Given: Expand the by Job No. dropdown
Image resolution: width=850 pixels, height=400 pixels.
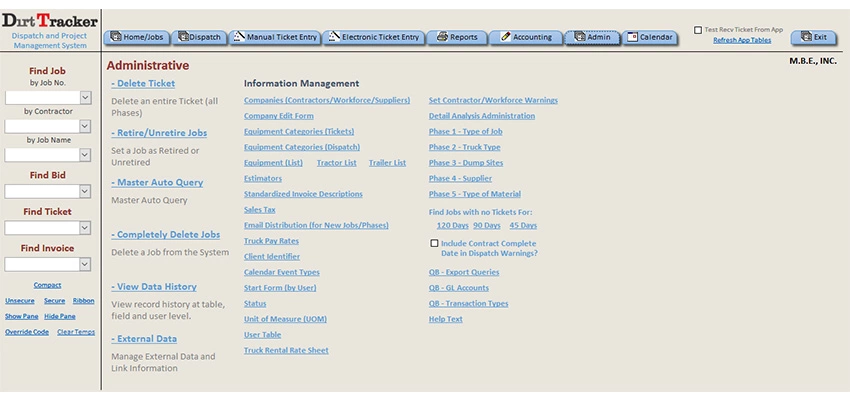Looking at the screenshot, I should click(85, 98).
